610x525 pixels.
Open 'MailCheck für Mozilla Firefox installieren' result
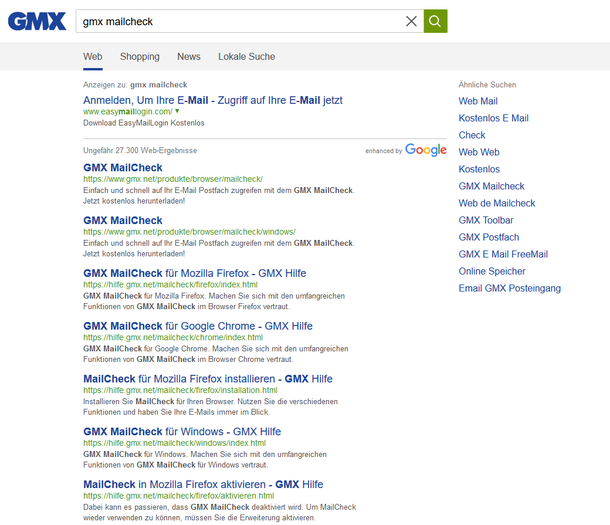(x=208, y=379)
